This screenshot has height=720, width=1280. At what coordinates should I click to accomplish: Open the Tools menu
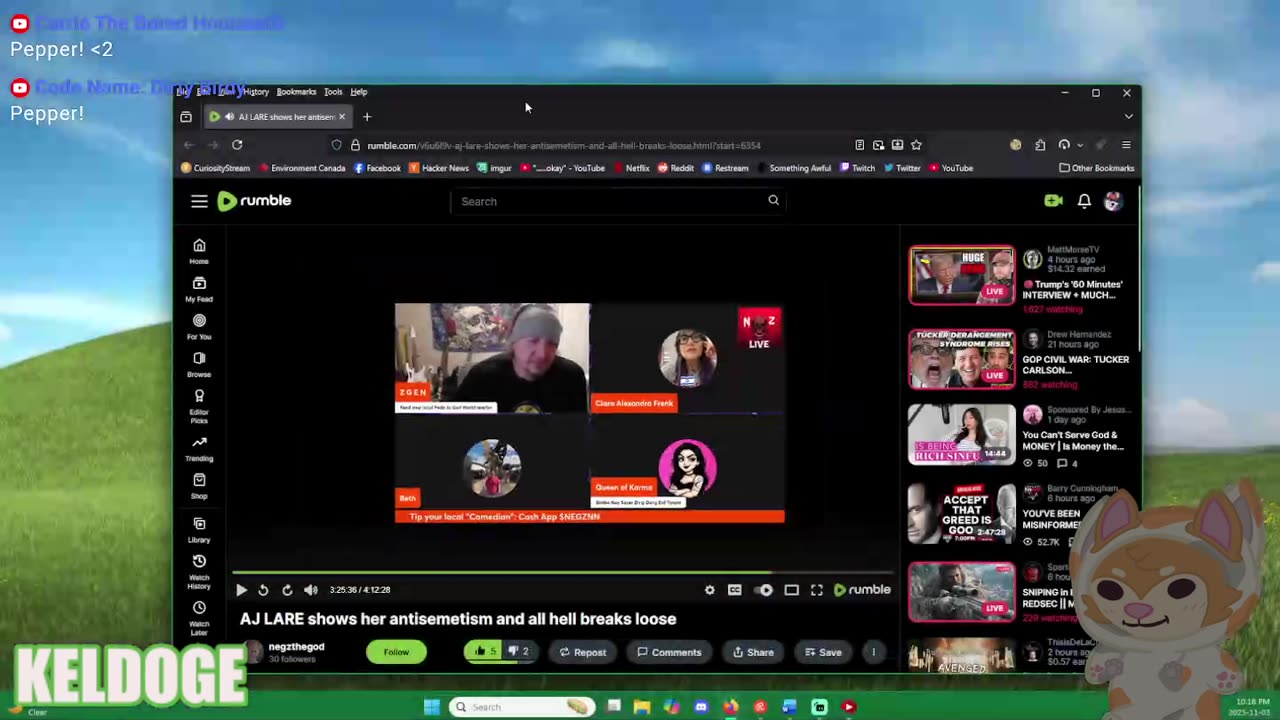pyautogui.click(x=333, y=92)
